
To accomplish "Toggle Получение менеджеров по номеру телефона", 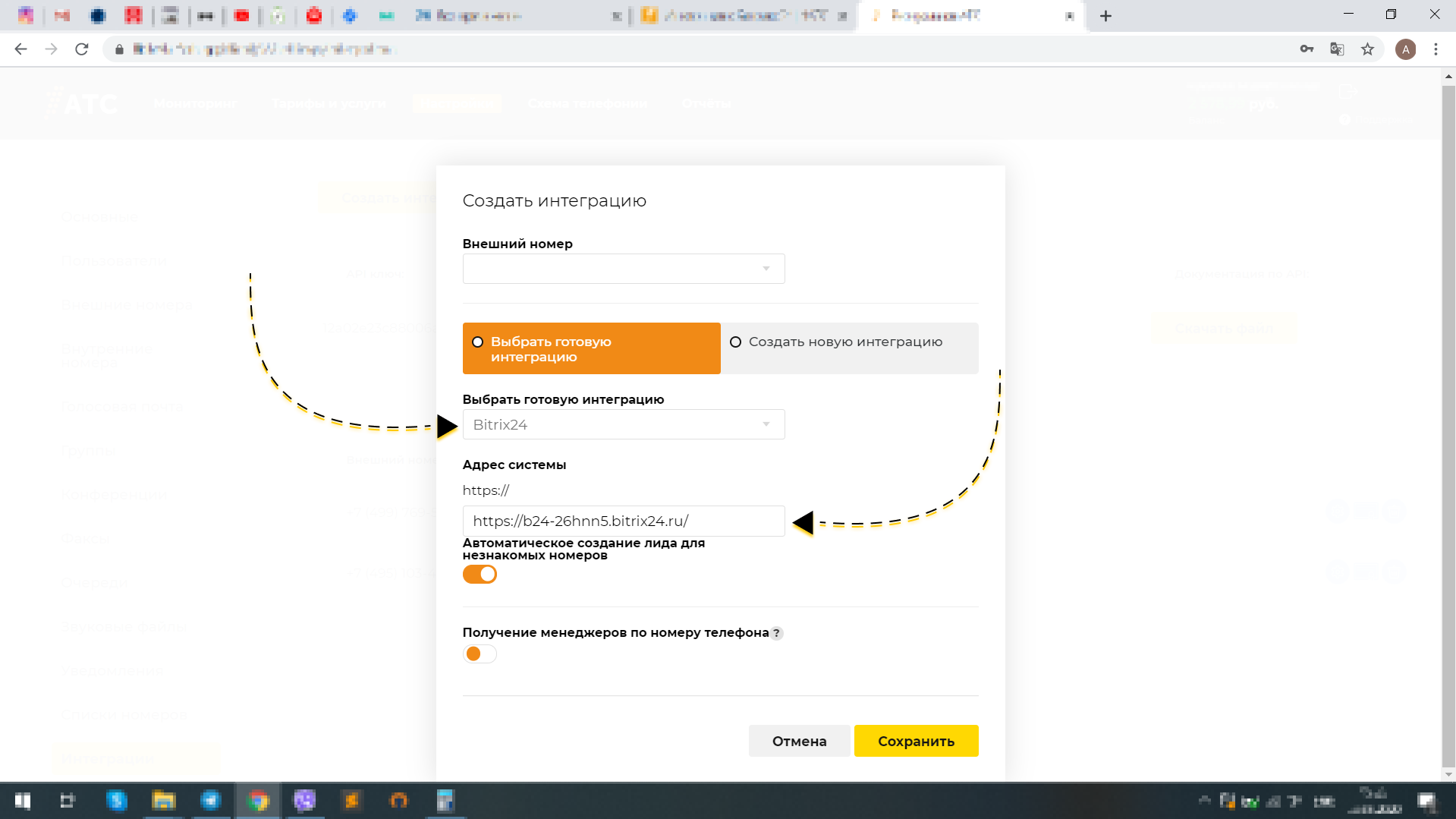I will point(480,654).
